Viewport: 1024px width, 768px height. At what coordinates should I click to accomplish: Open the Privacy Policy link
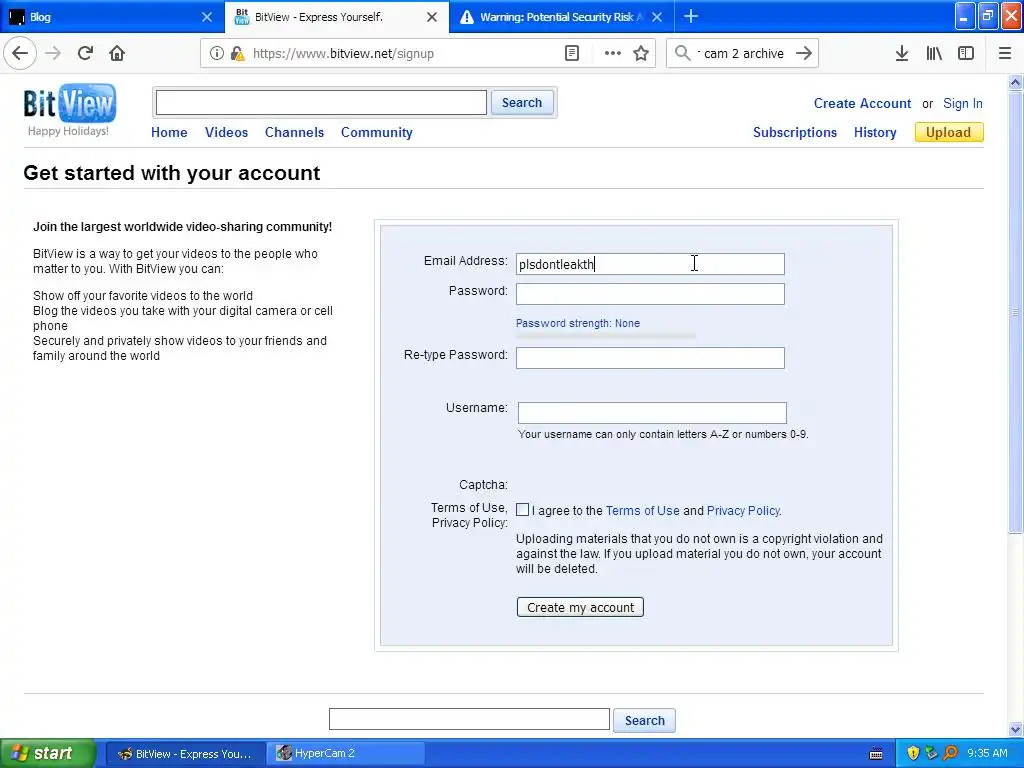[743, 511]
